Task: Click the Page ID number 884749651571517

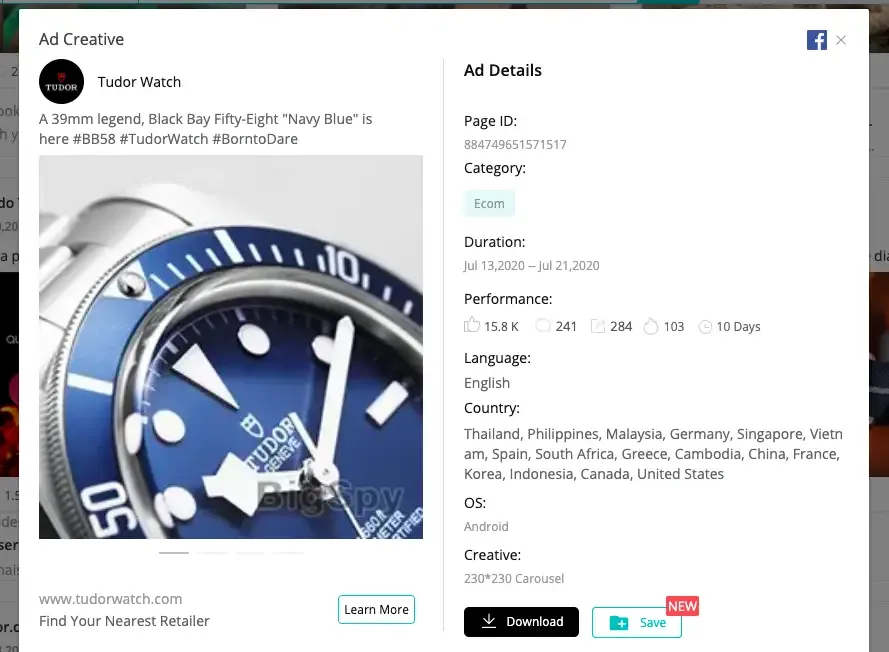Action: tap(515, 144)
